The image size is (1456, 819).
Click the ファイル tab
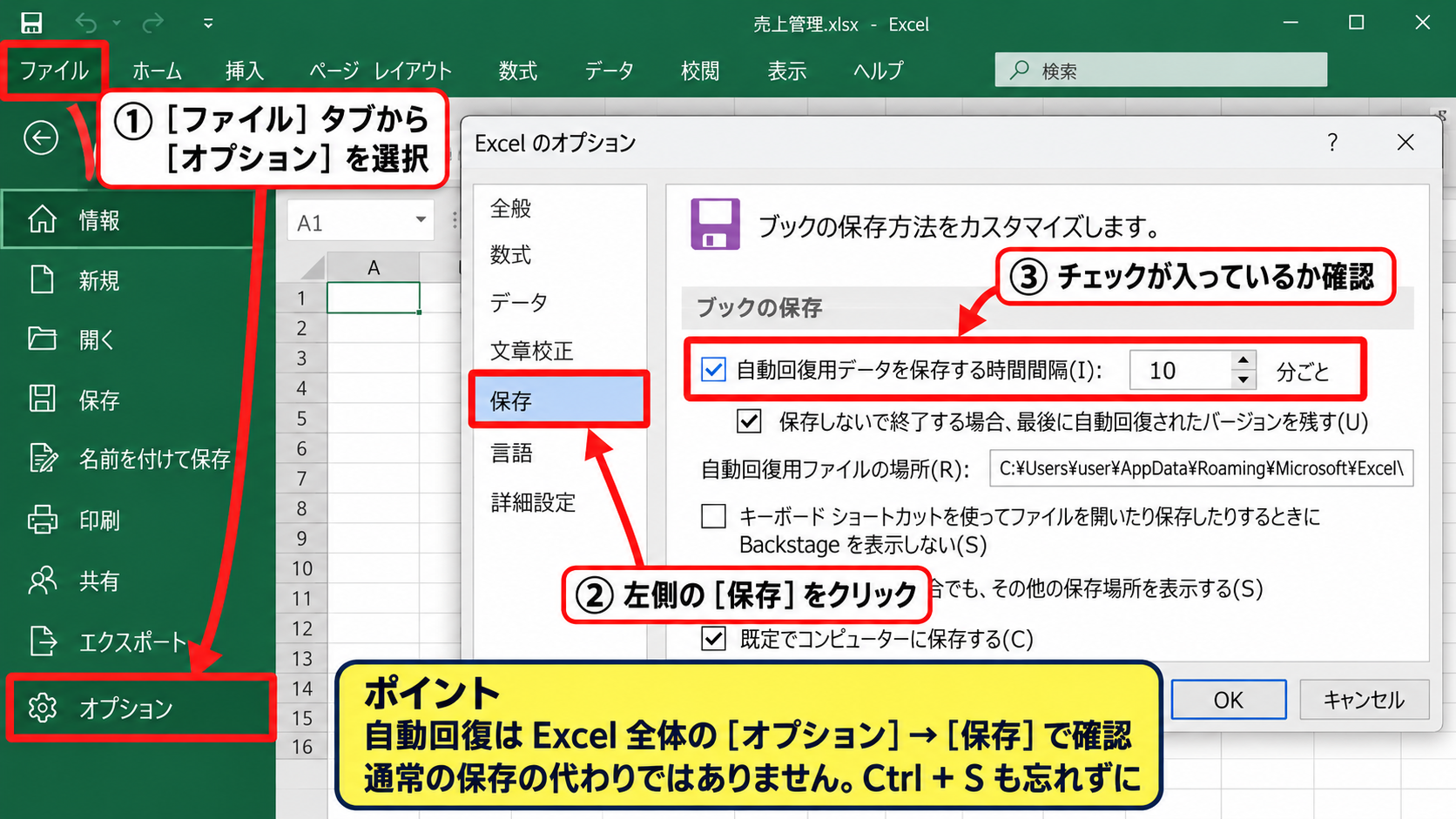[x=54, y=70]
